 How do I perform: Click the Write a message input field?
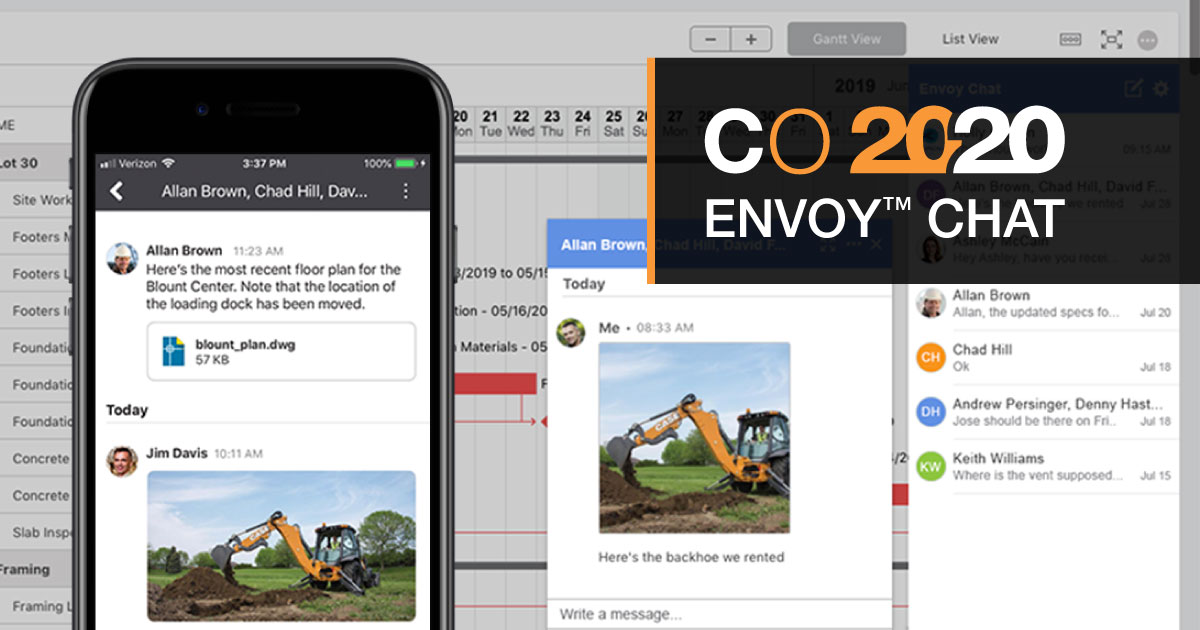pos(719,613)
